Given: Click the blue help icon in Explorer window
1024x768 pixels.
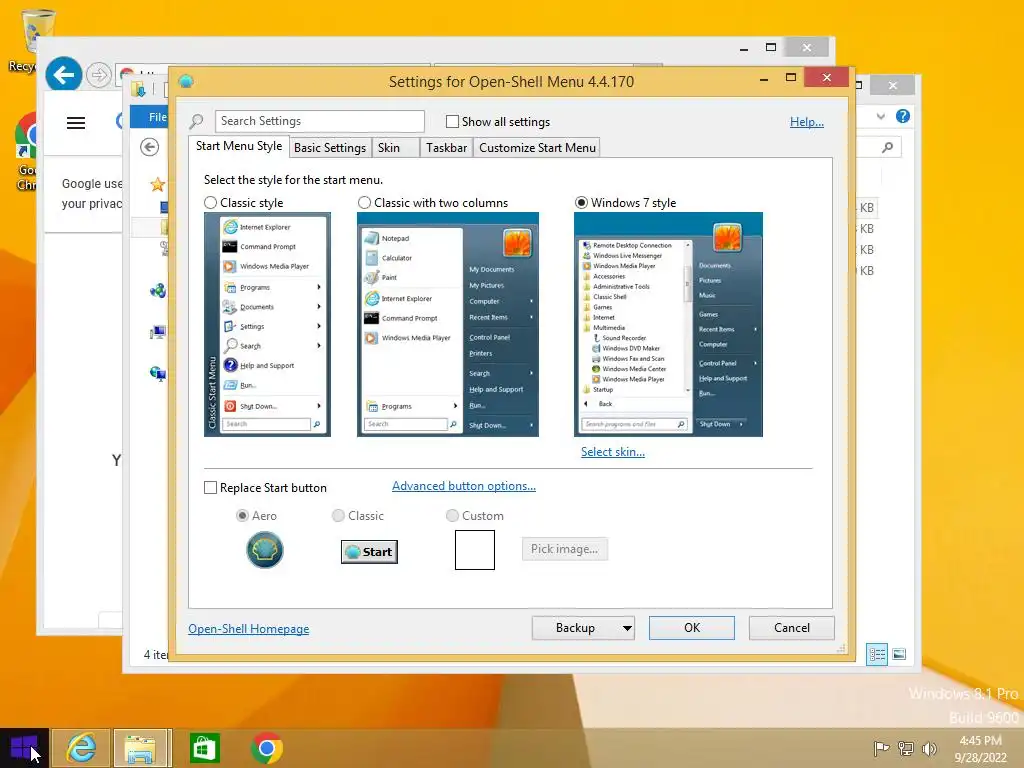Looking at the screenshot, I should (x=903, y=116).
